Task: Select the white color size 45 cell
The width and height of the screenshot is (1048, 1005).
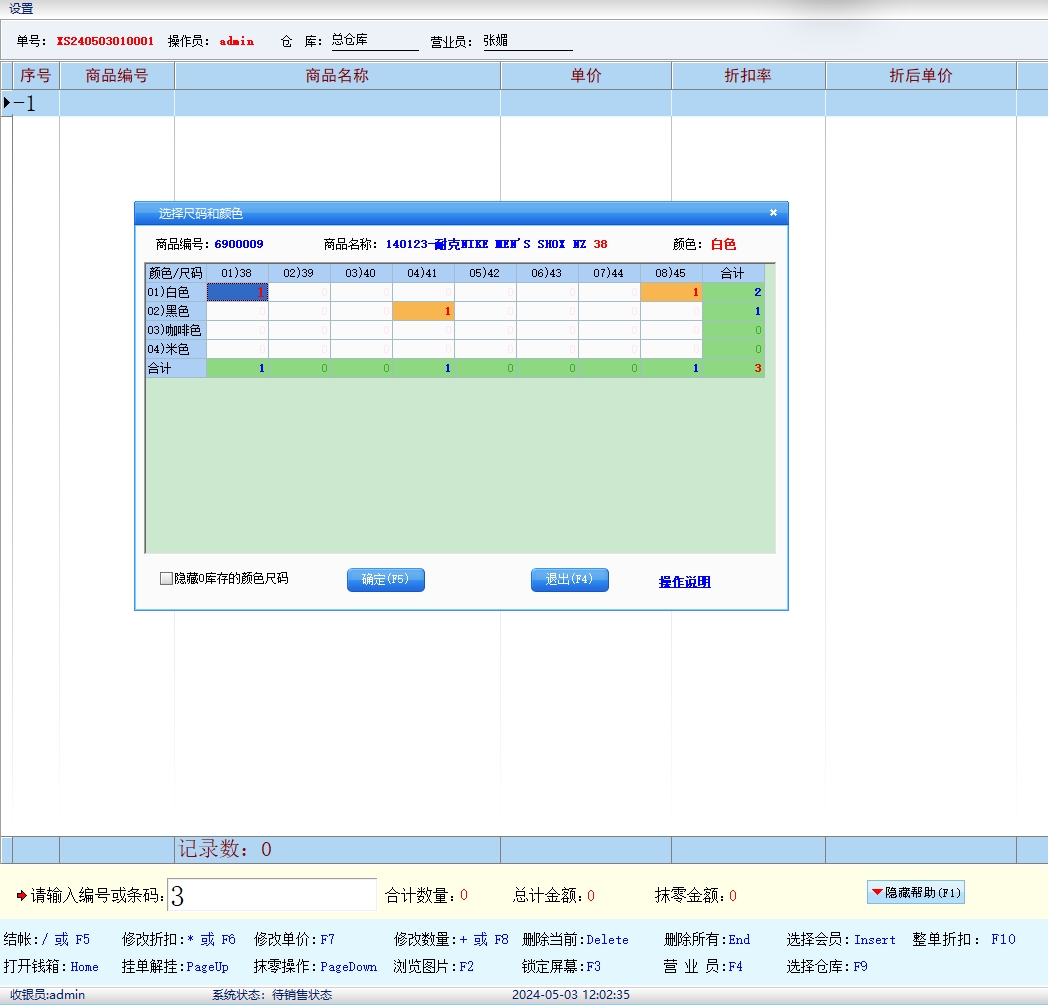Action: [x=671, y=292]
